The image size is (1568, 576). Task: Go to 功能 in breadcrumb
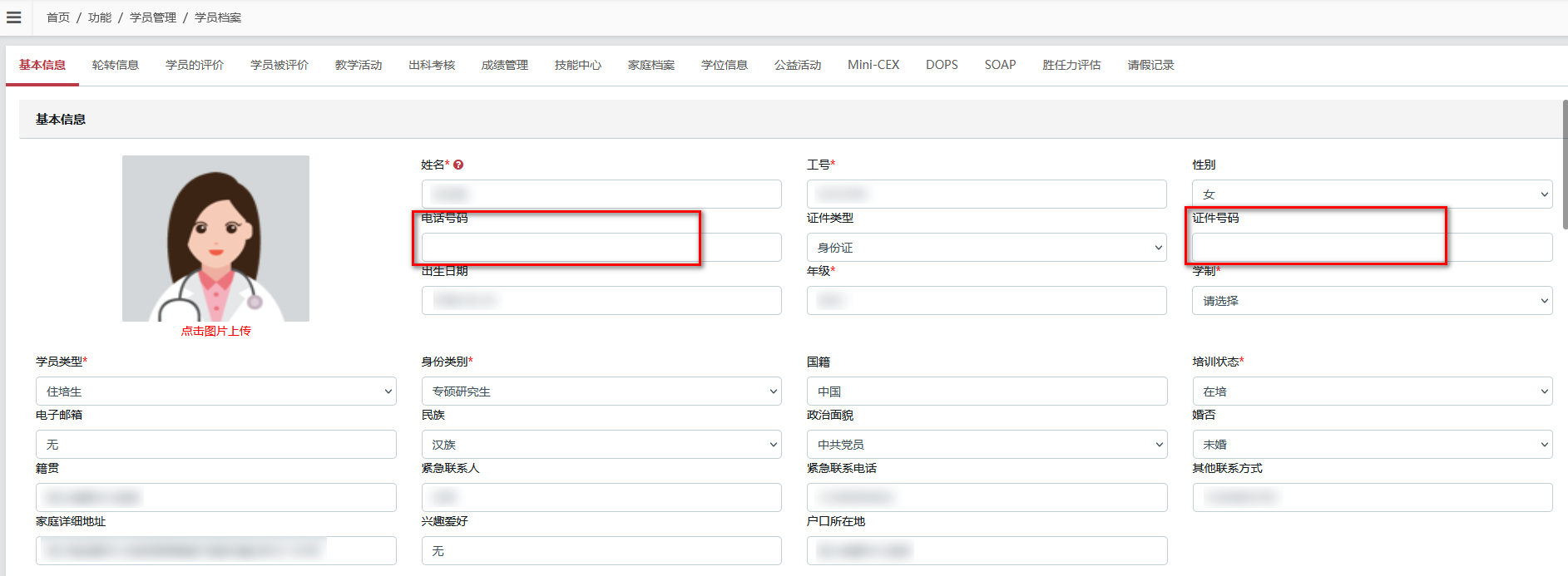click(x=100, y=17)
